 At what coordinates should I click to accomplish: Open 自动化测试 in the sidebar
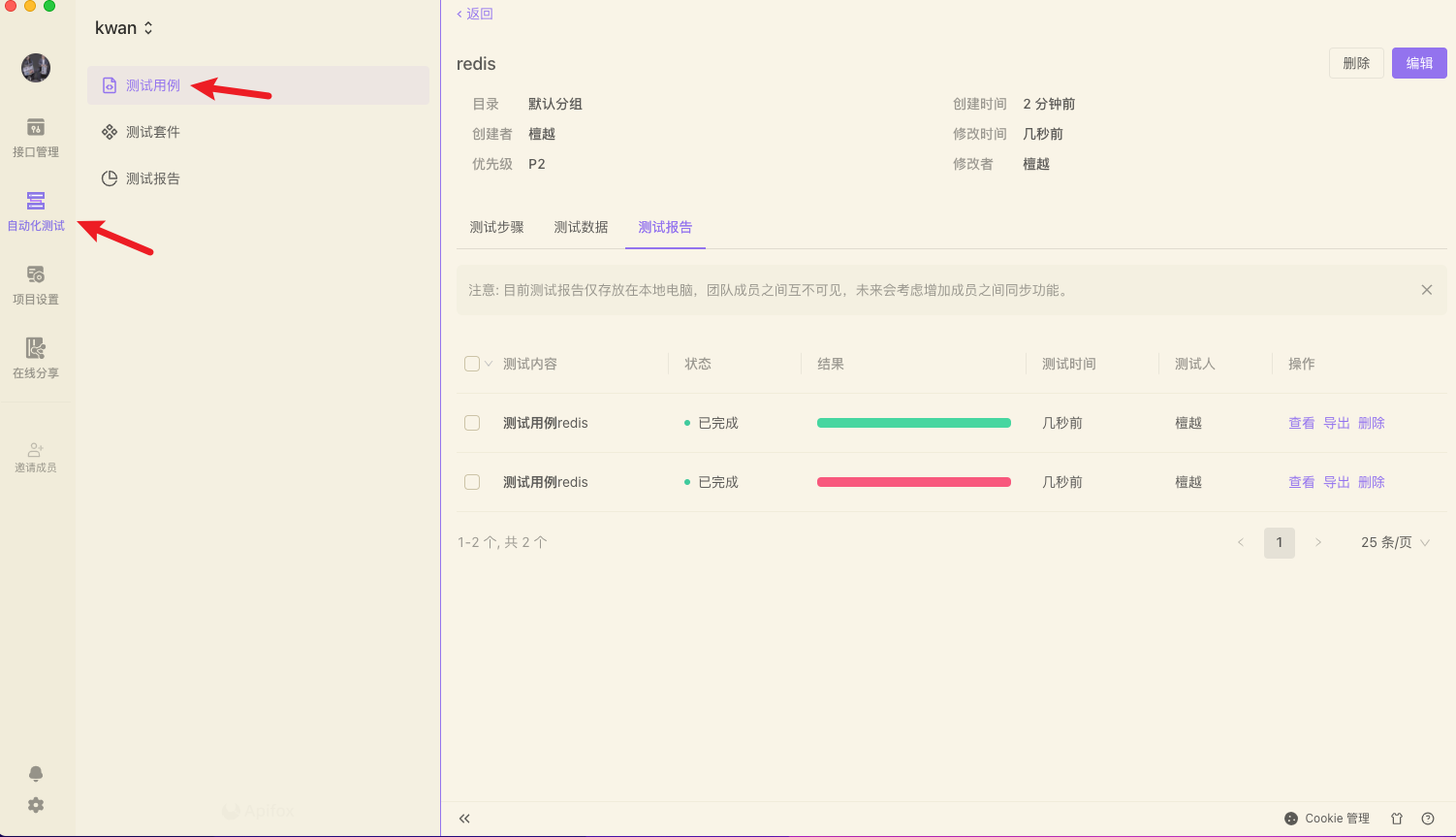[x=36, y=211]
